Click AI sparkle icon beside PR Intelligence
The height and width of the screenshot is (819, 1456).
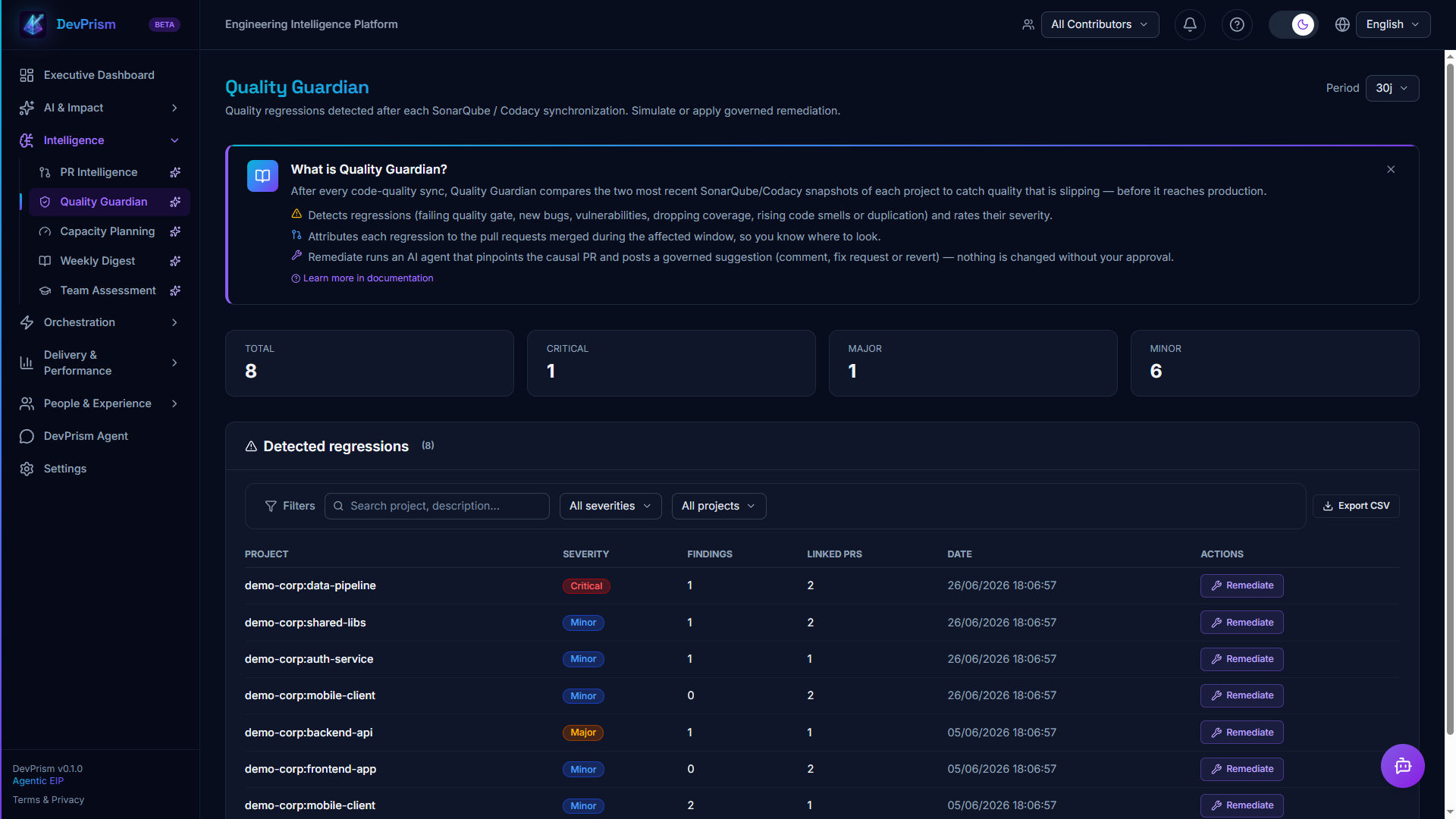tap(175, 172)
